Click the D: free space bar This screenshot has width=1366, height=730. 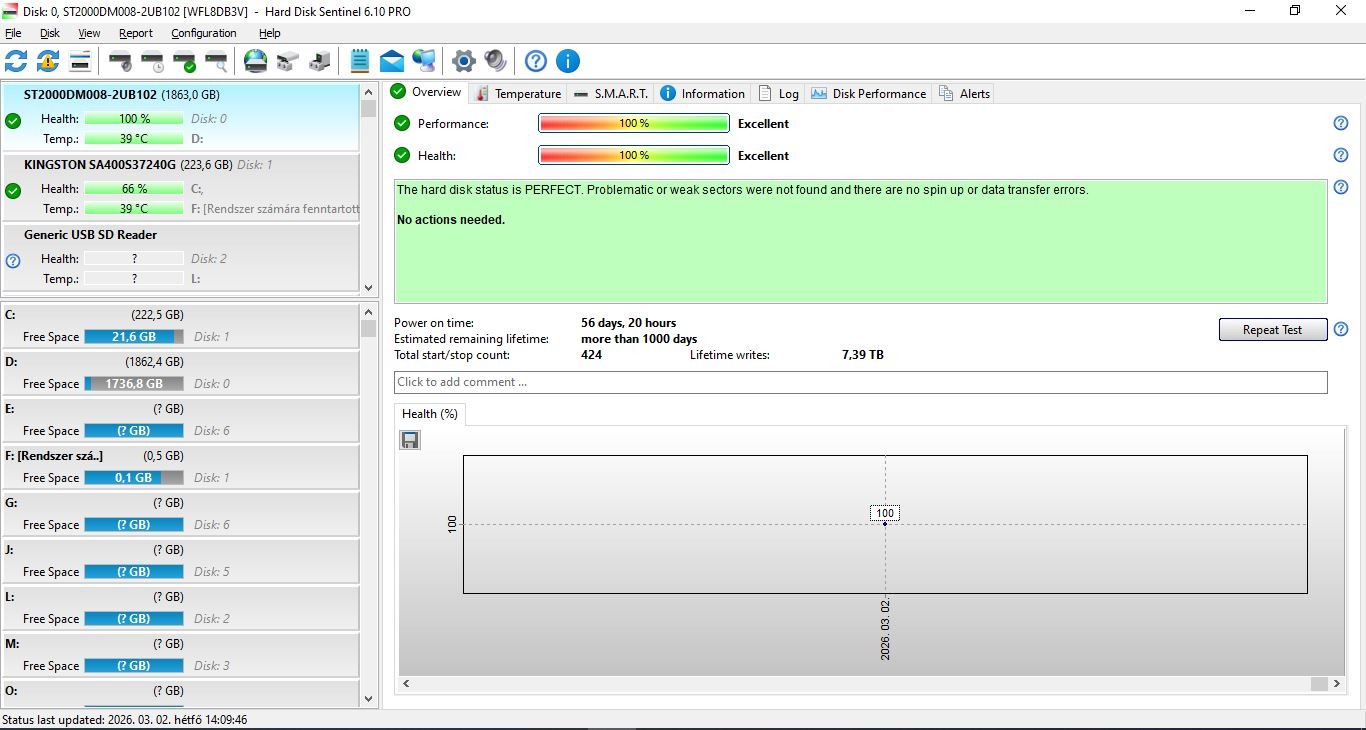[134, 384]
